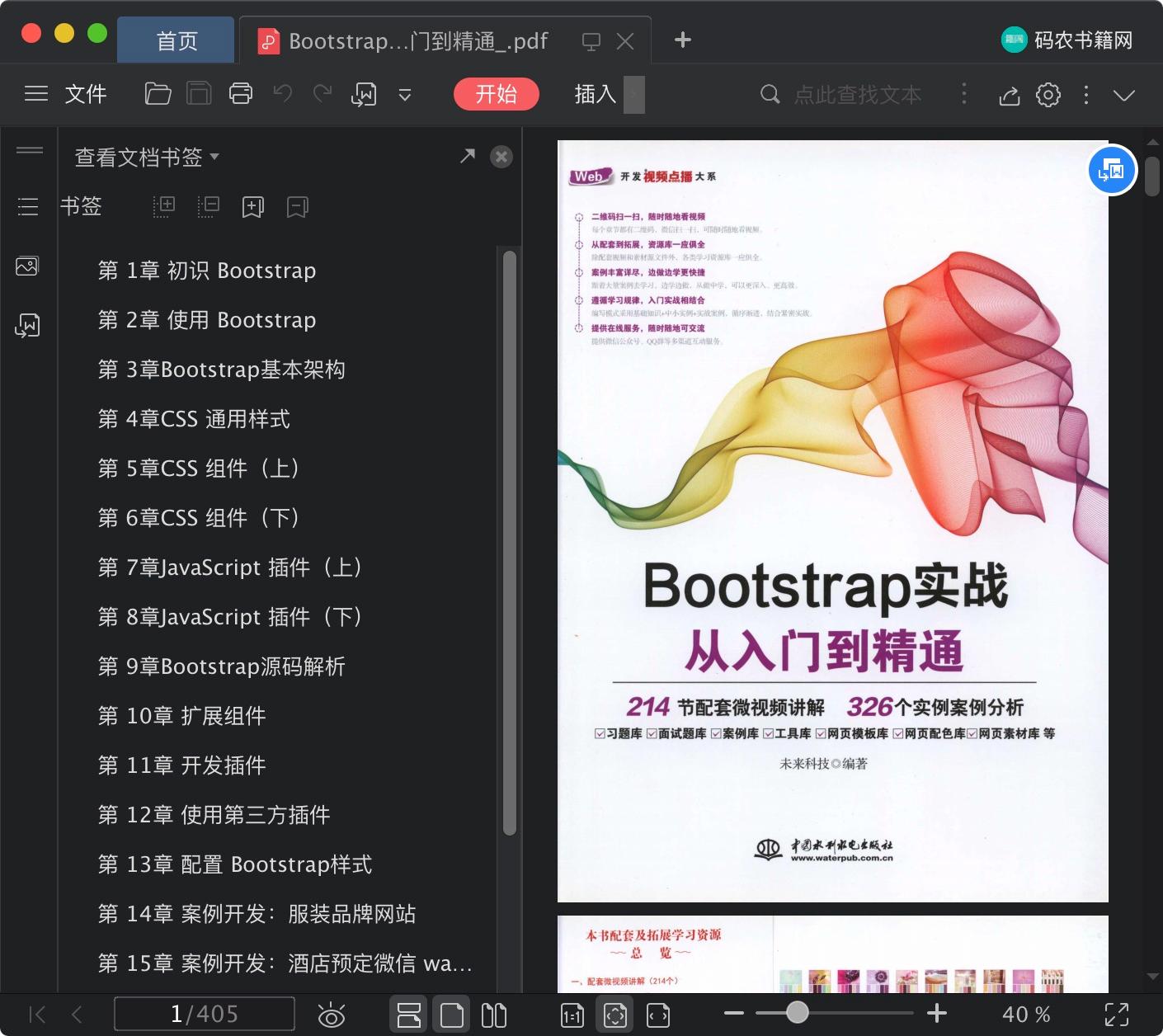Open the quick access toolbar dropdown arrow

coord(405,95)
